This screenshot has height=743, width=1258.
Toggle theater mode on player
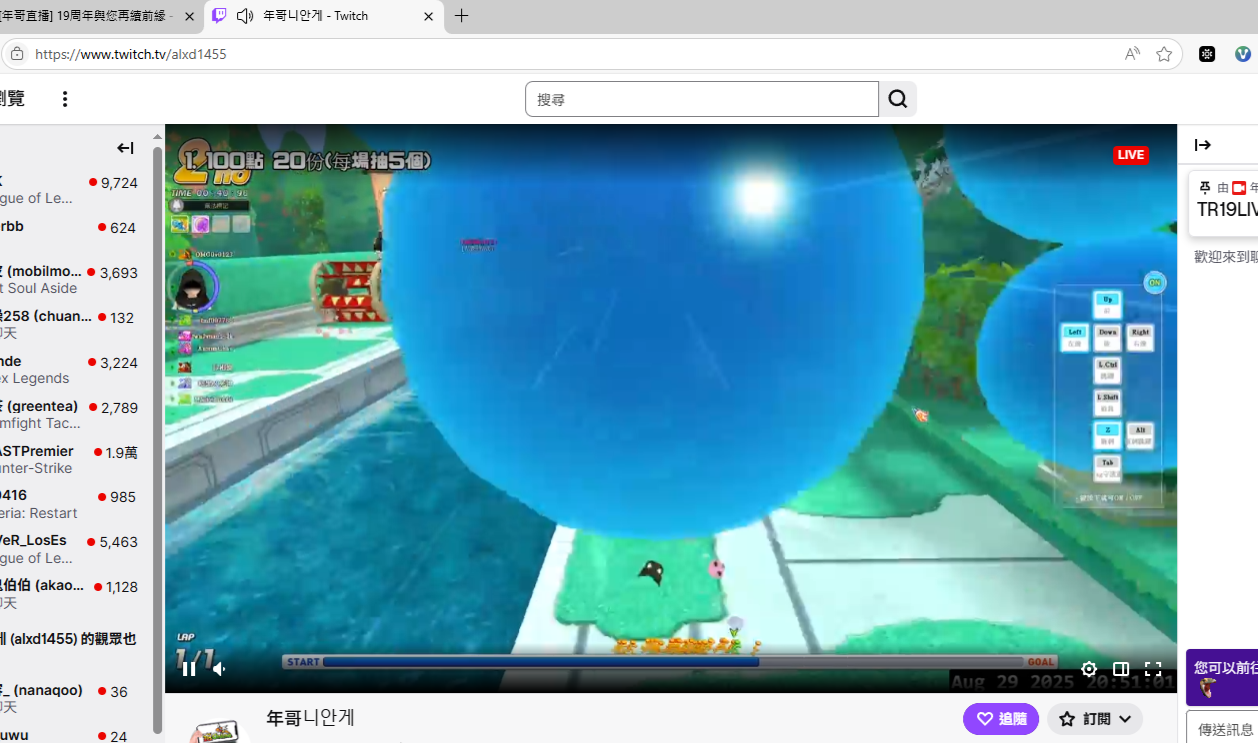click(x=1121, y=669)
